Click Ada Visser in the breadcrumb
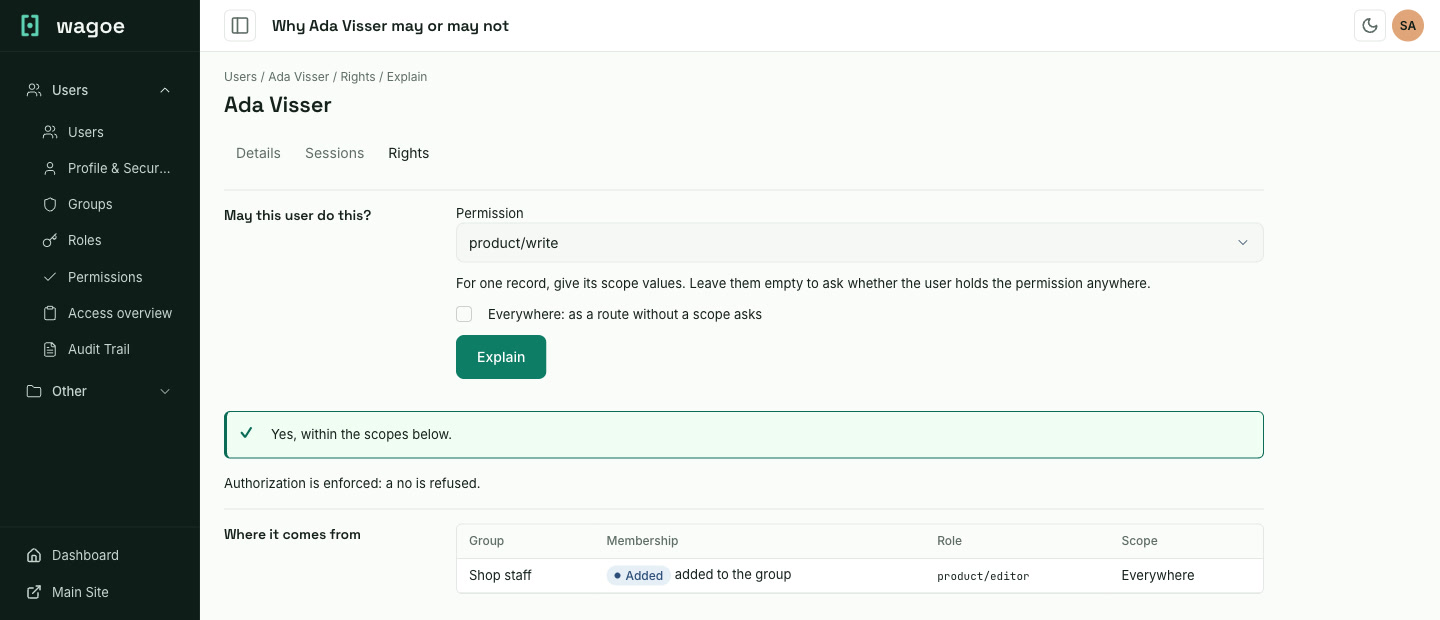 pyautogui.click(x=298, y=77)
